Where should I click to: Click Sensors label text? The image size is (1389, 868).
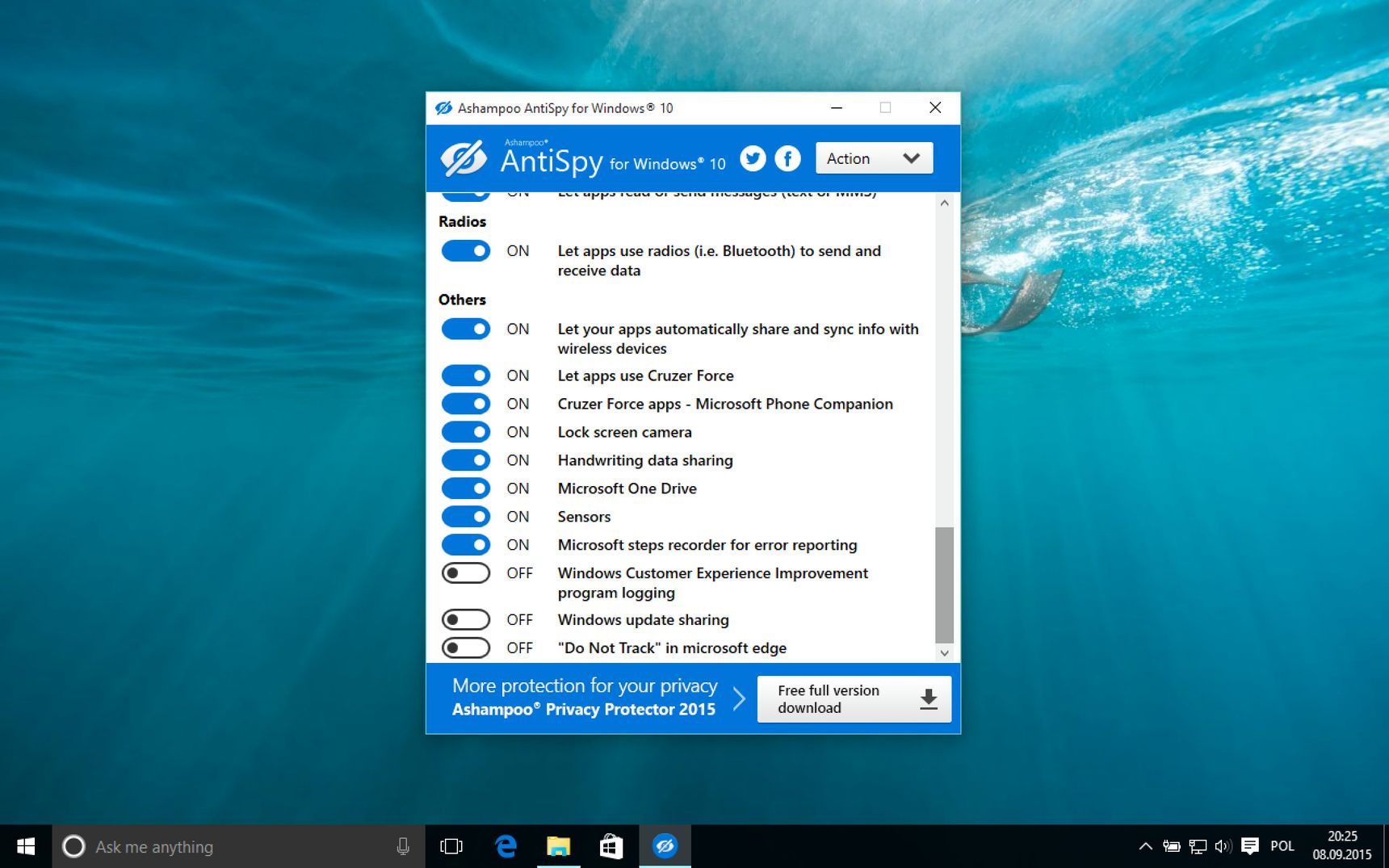coord(584,517)
